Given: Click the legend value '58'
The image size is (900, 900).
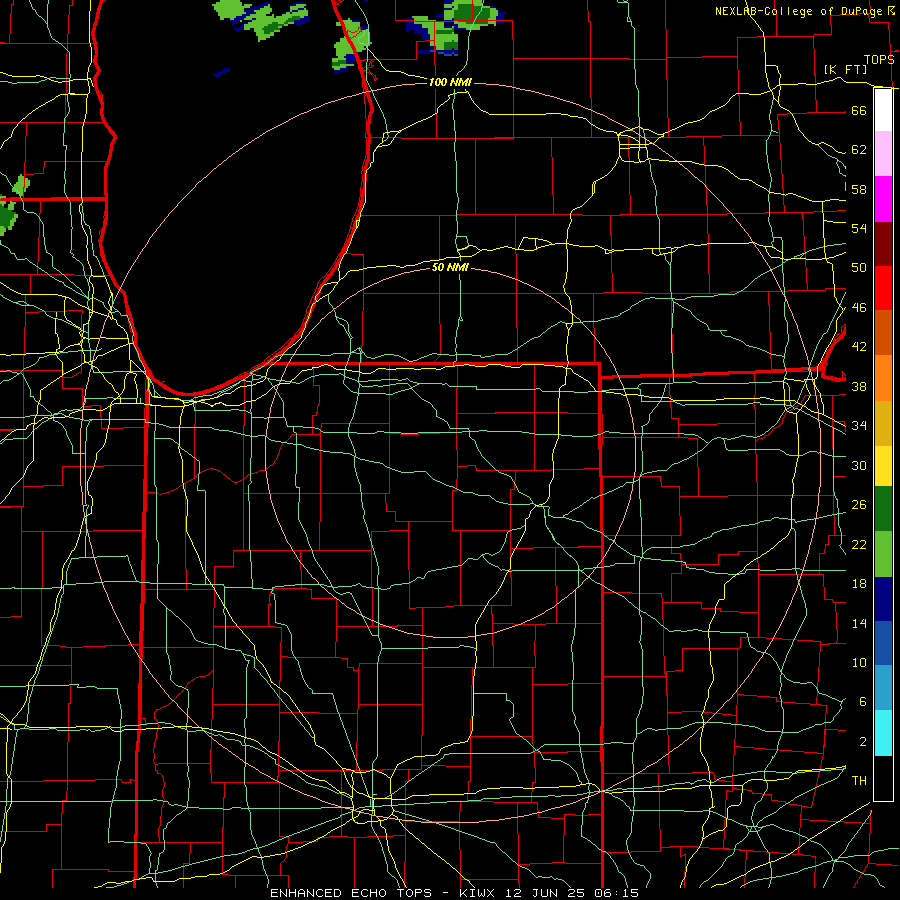Looking at the screenshot, I should (x=859, y=189).
